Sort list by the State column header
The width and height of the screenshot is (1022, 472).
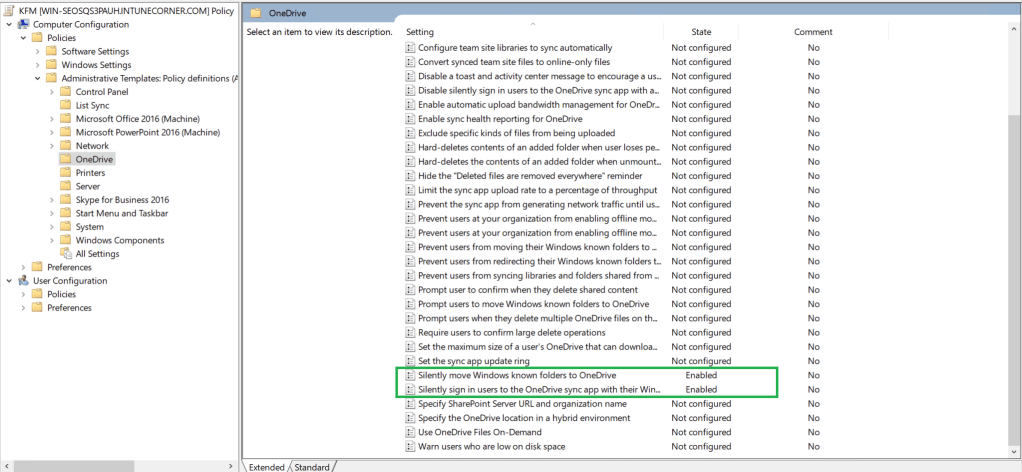pyautogui.click(x=701, y=32)
